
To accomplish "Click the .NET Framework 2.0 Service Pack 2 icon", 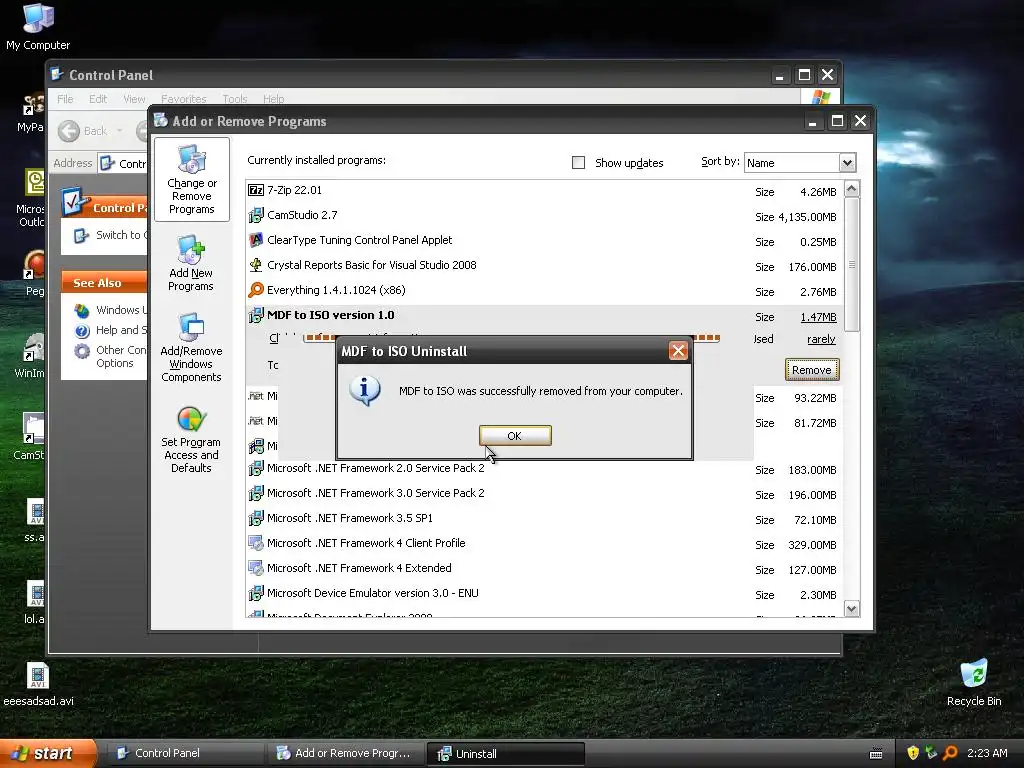I will (x=256, y=469).
